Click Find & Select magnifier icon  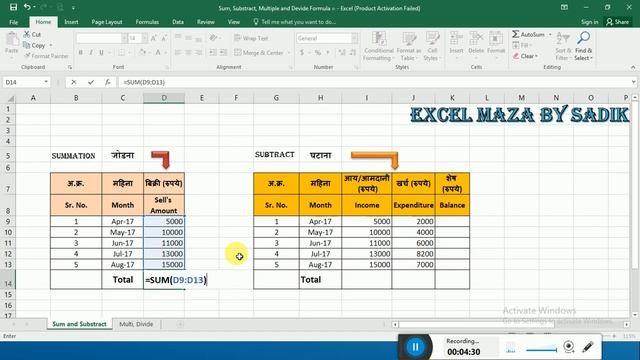pyautogui.click(x=583, y=38)
